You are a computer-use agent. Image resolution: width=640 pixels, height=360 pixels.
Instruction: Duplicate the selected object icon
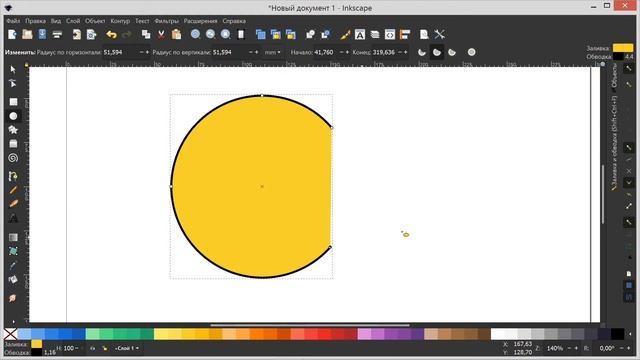(x=260, y=35)
